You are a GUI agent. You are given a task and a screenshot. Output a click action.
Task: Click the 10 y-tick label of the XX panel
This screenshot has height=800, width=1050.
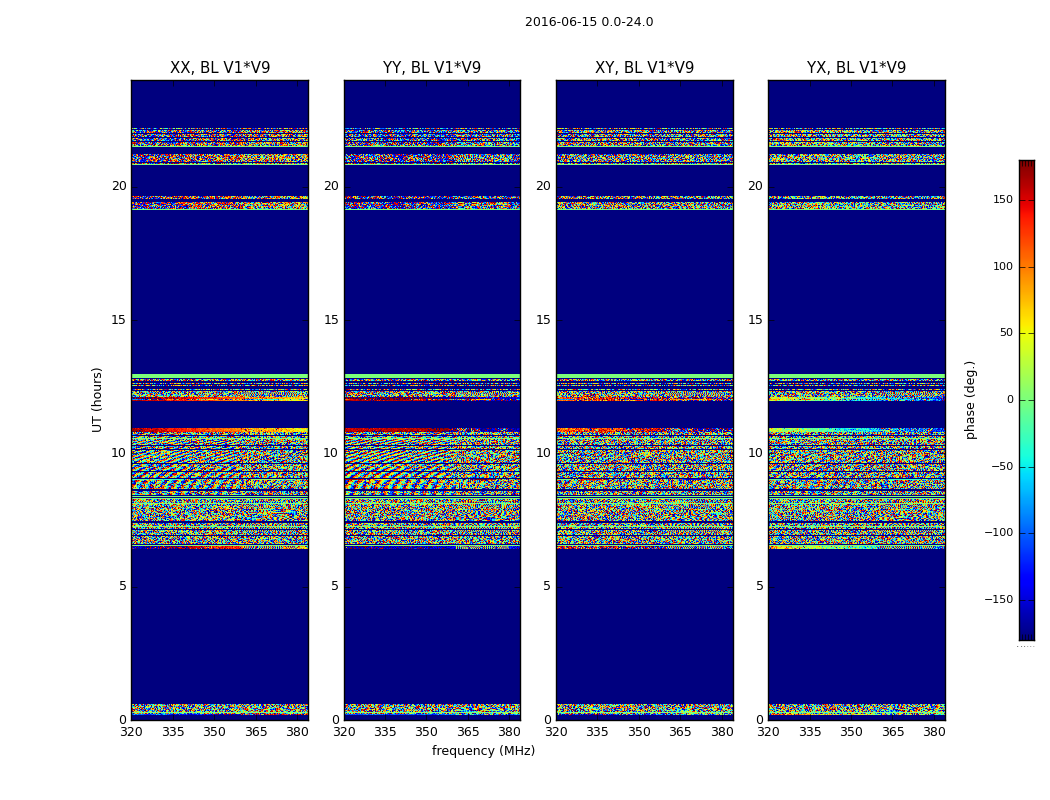119,453
